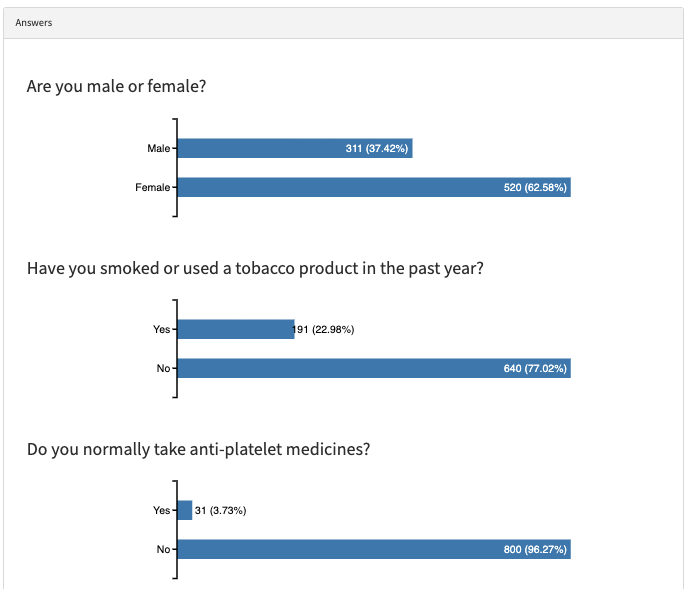Click the anti-platelet medicines question heading
Image resolution: width=688 pixels, height=589 pixels.
pyautogui.click(x=198, y=449)
